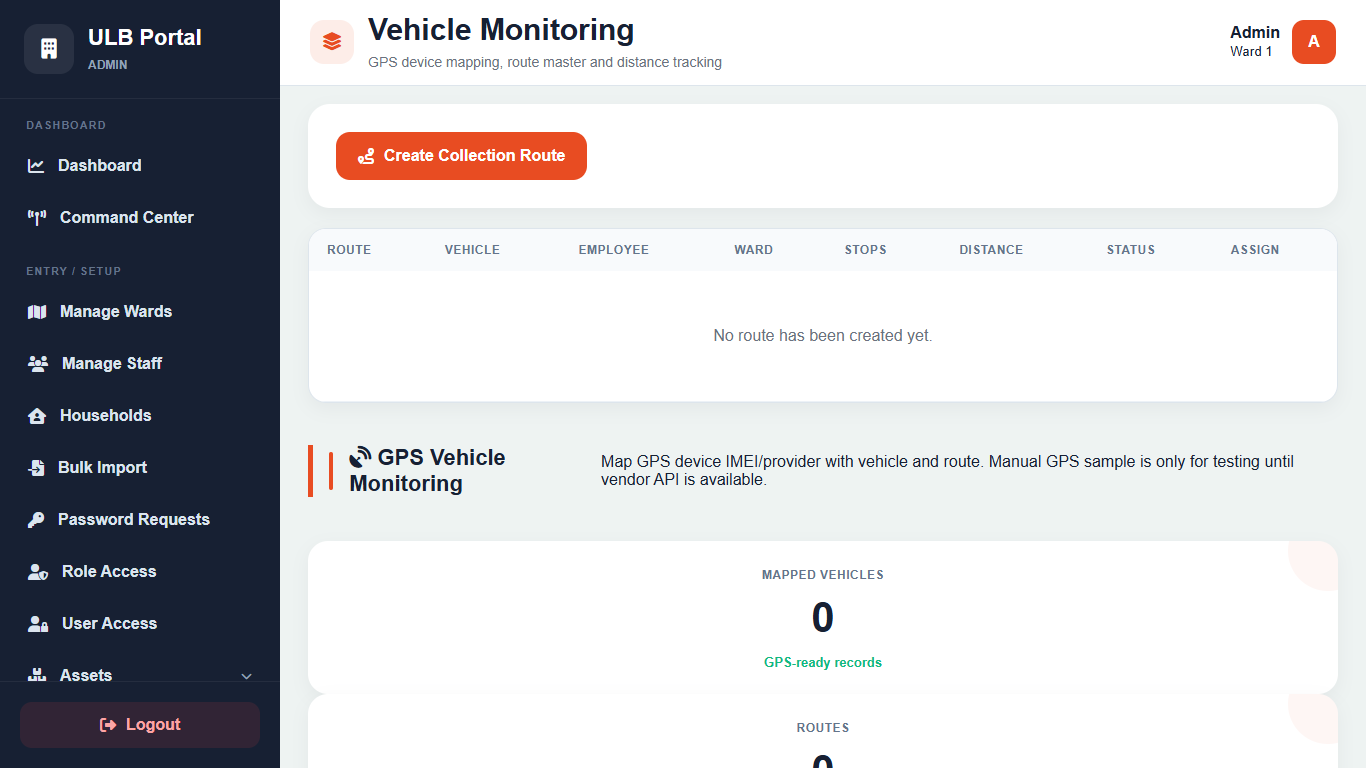This screenshot has width=1366, height=768.
Task: Click the 'Map GPS device IMEI/provider' description text
Action: pyautogui.click(x=947, y=471)
